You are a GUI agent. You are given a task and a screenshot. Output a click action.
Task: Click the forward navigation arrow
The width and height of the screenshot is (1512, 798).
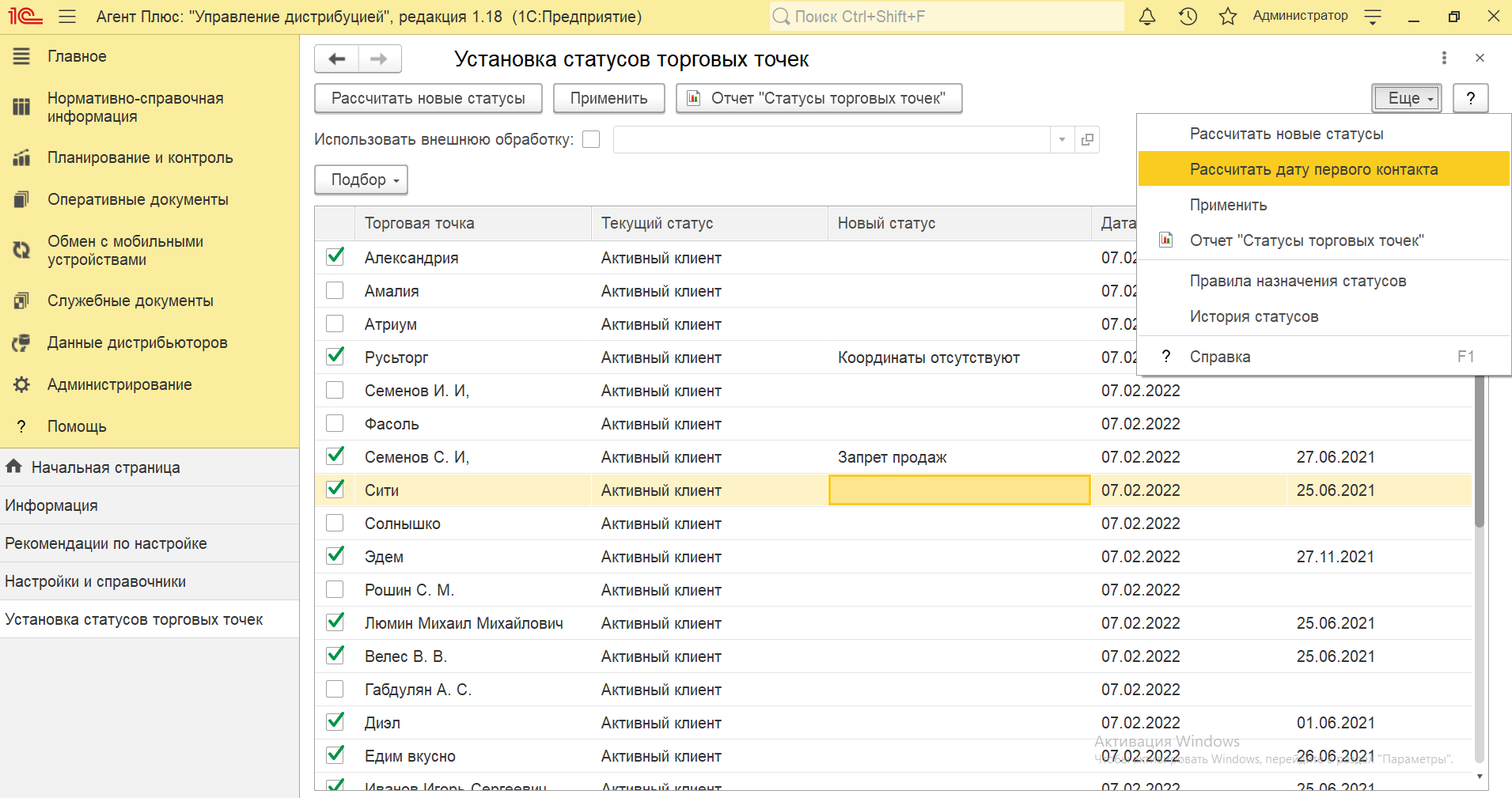tap(379, 59)
